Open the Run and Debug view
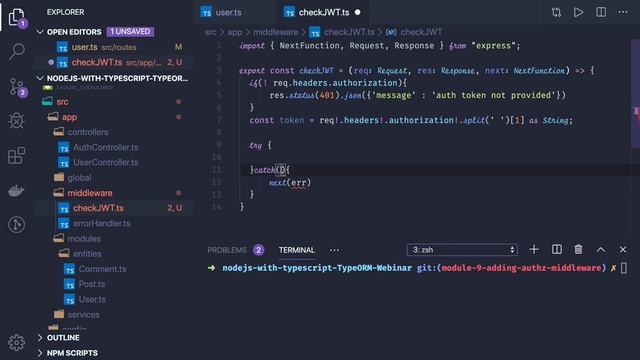 click(x=16, y=120)
